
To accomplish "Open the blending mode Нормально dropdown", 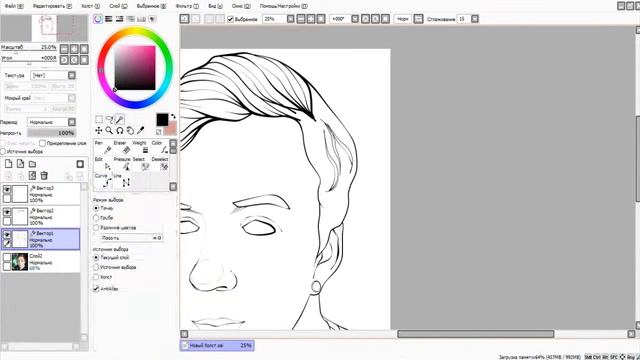I will (72, 122).
